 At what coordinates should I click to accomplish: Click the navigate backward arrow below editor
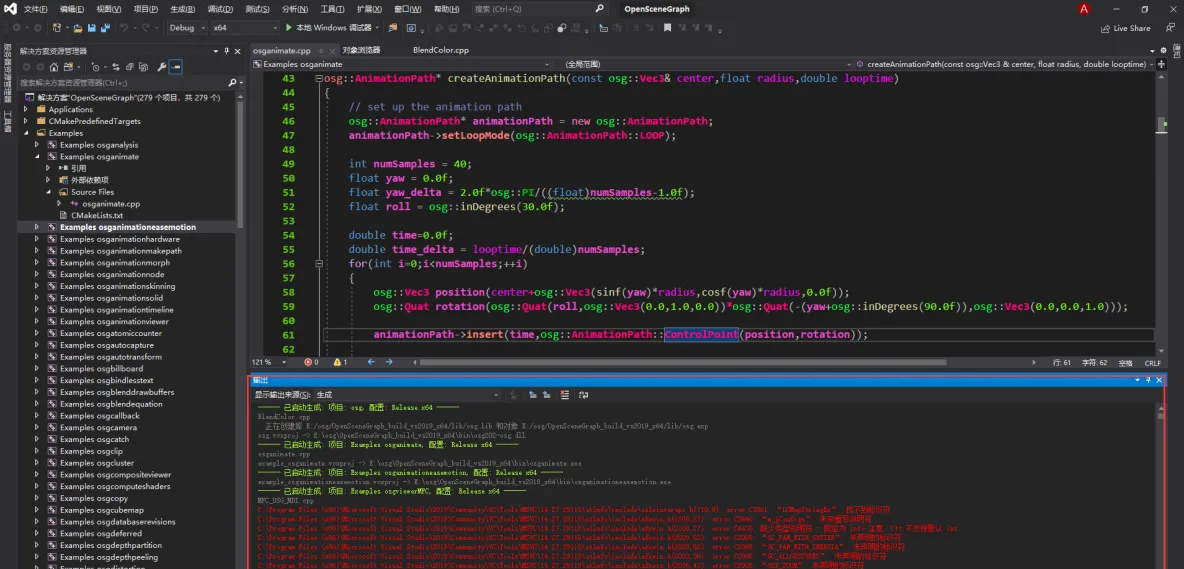371,362
